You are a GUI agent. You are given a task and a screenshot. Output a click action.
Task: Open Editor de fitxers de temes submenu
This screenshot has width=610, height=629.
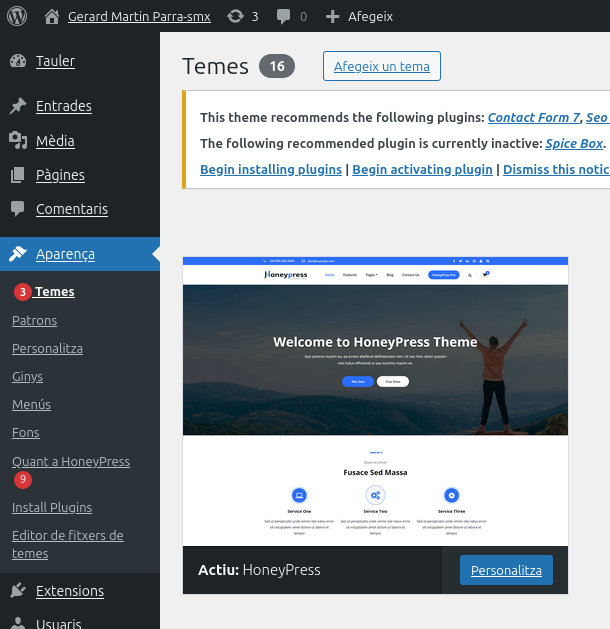click(68, 544)
